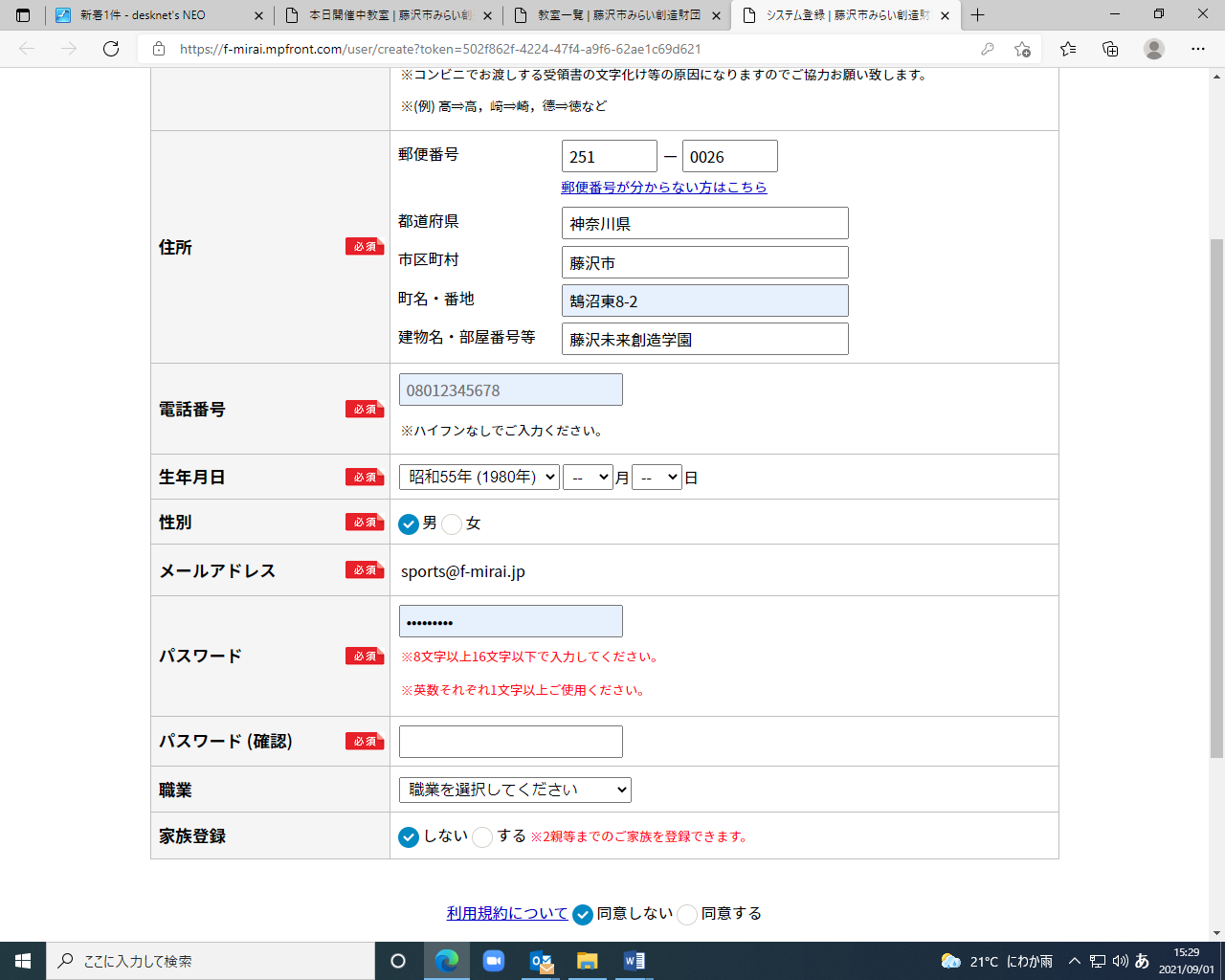
Task: Open the birth month dropdown
Action: pos(588,477)
